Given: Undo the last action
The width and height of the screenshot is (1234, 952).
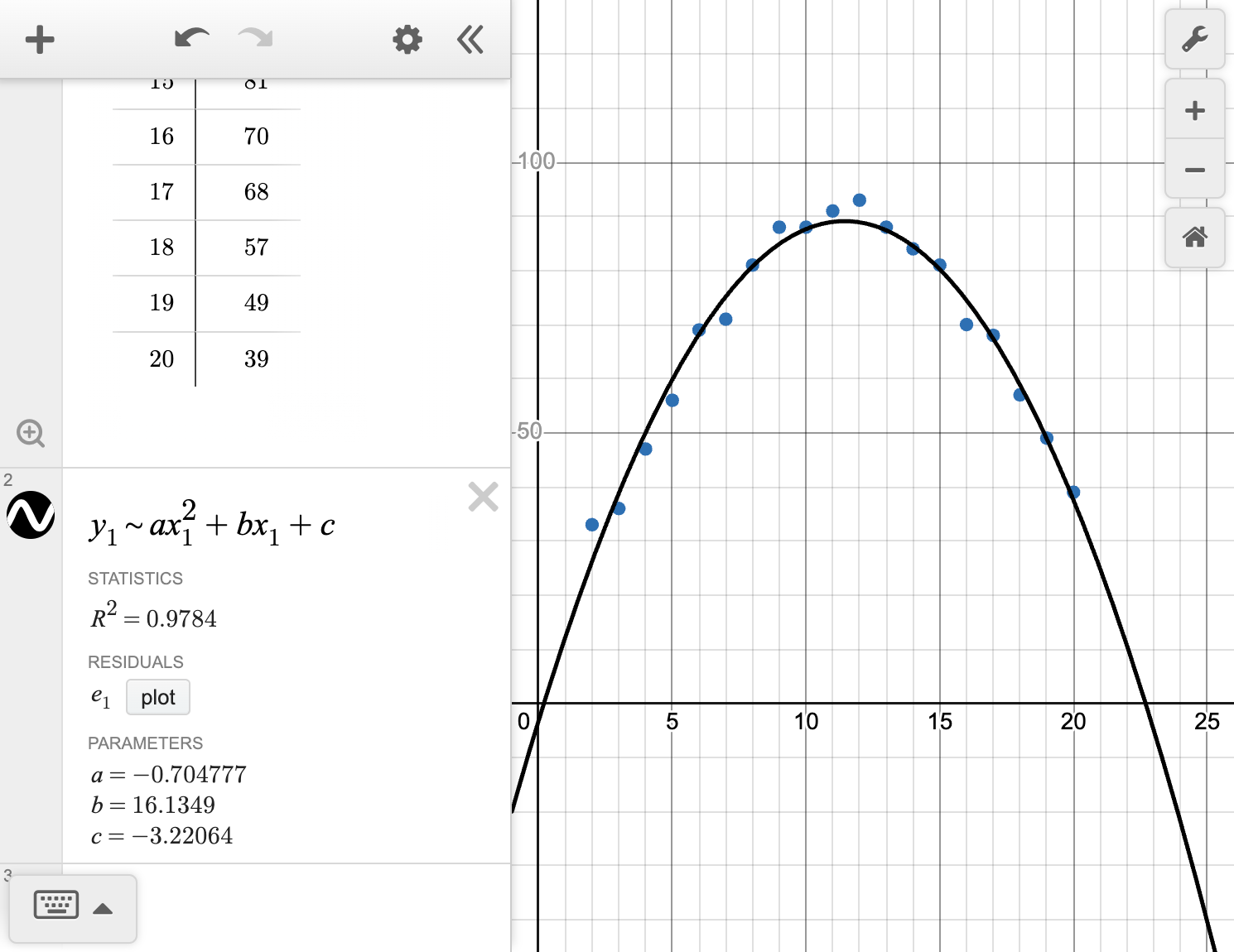Looking at the screenshot, I should 190,37.
